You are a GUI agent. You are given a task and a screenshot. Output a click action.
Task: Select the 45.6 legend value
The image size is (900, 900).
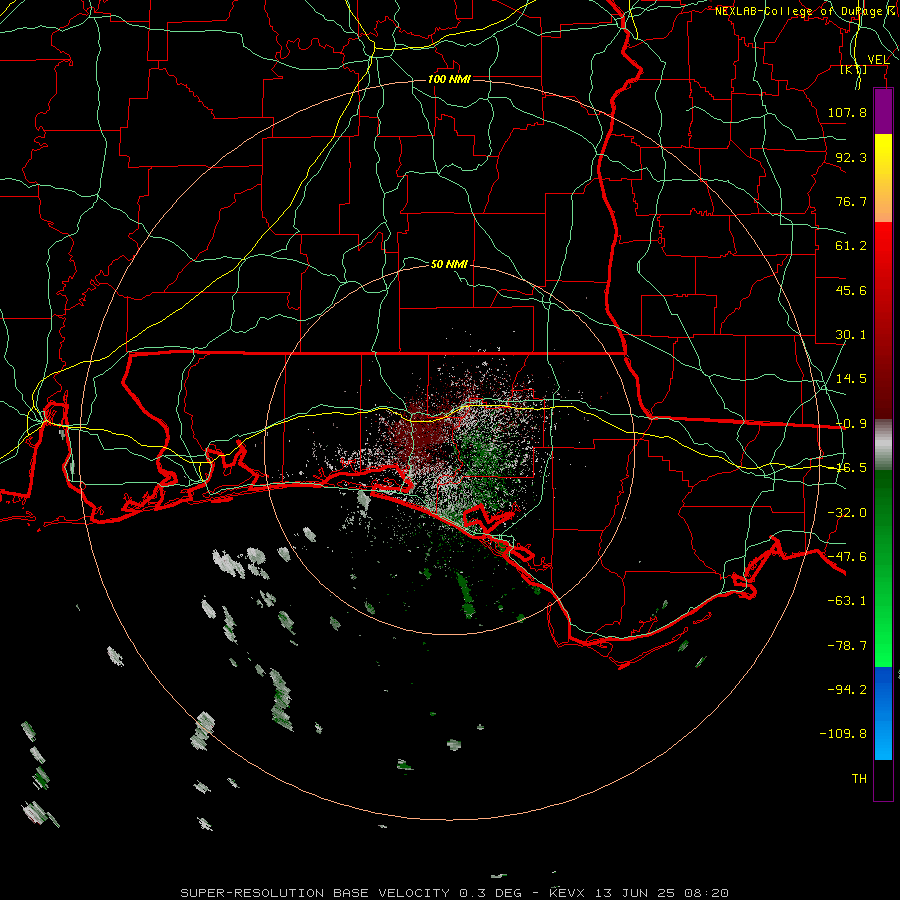coord(851,290)
